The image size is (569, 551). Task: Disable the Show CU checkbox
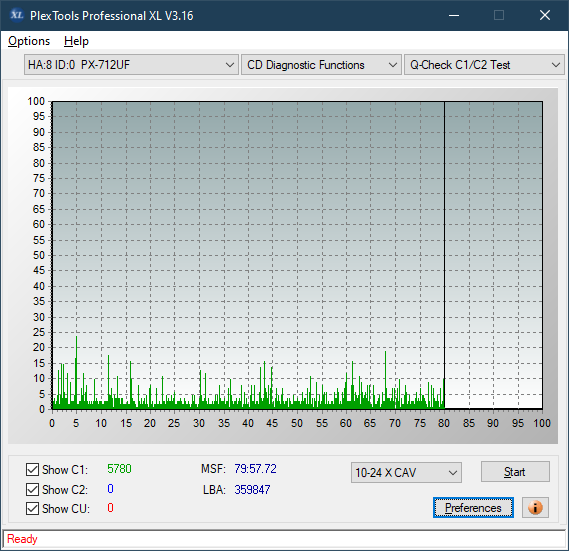pyautogui.click(x=32, y=509)
